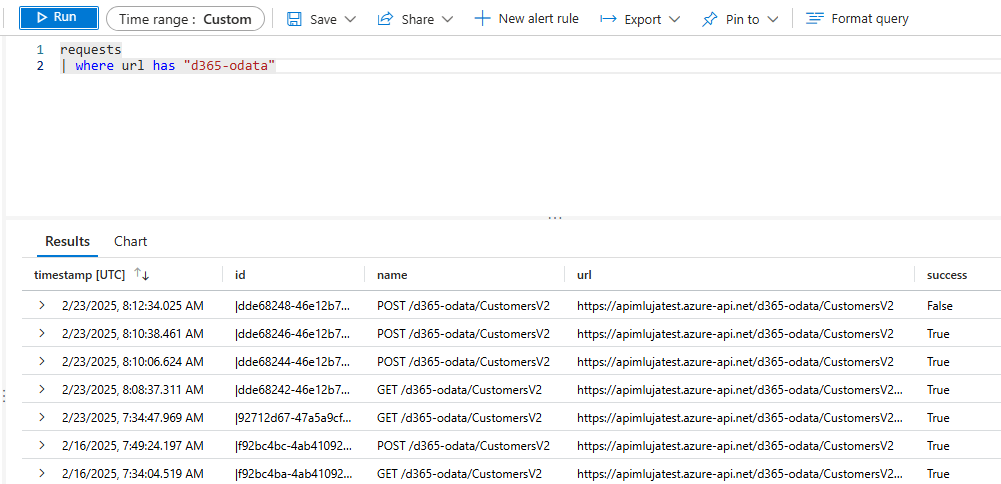Viewport: 1001px width, 484px height.
Task: Click the Share arrow icon
Action: [x=384, y=19]
